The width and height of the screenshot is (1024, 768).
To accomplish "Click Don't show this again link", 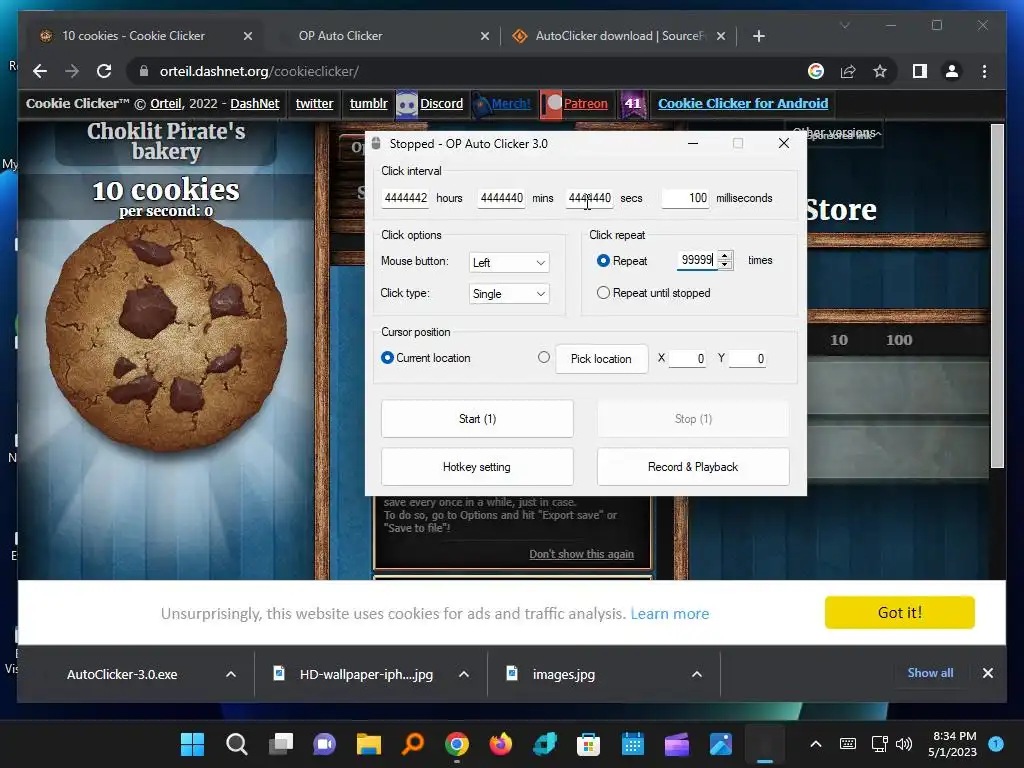I will click(x=581, y=554).
